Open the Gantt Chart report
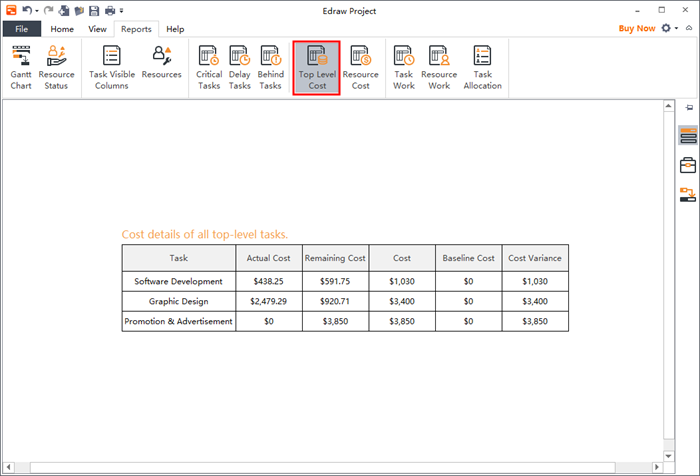The width and height of the screenshot is (700, 476). (x=21, y=67)
